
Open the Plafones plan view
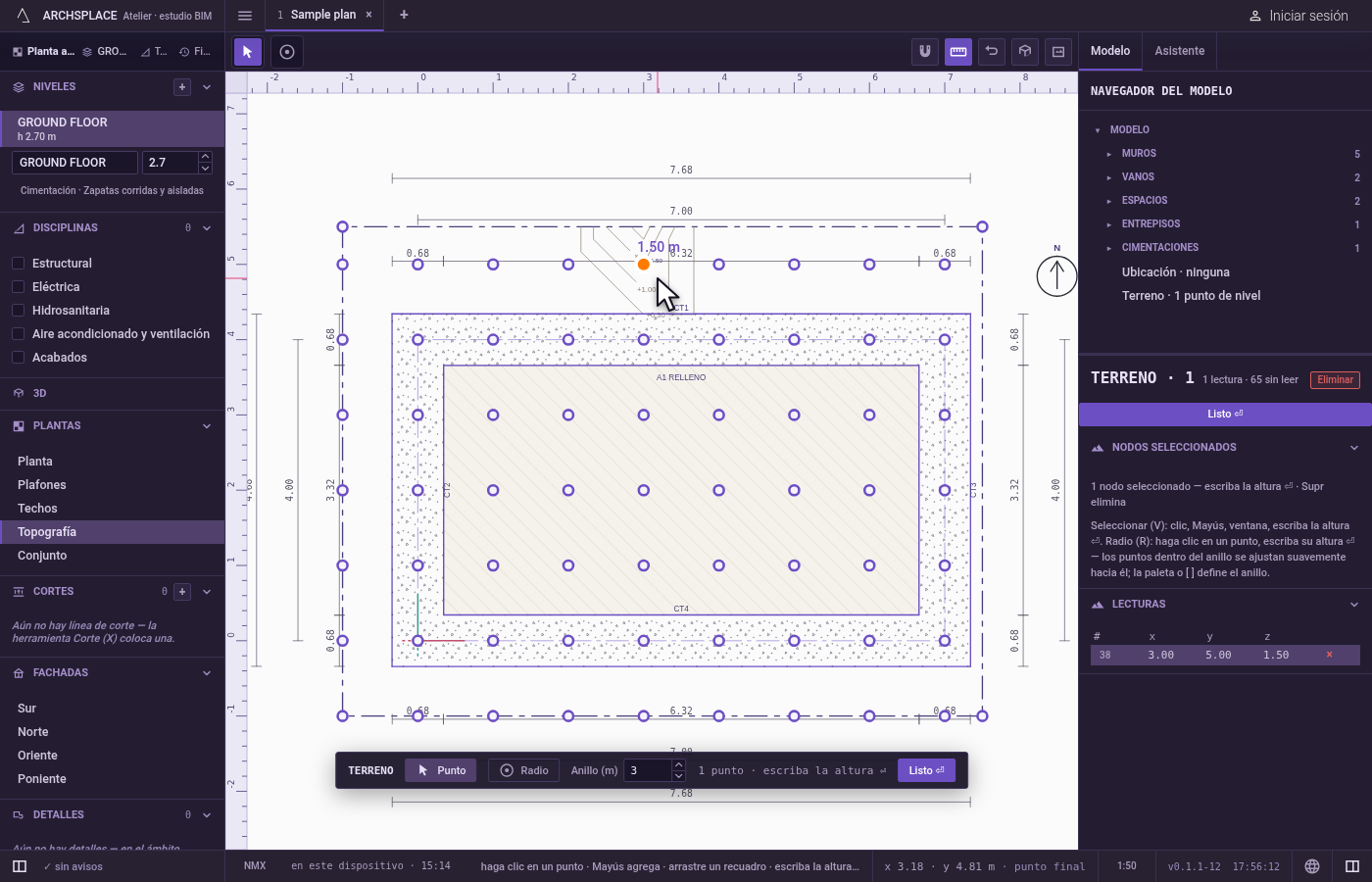pyautogui.click(x=113, y=485)
